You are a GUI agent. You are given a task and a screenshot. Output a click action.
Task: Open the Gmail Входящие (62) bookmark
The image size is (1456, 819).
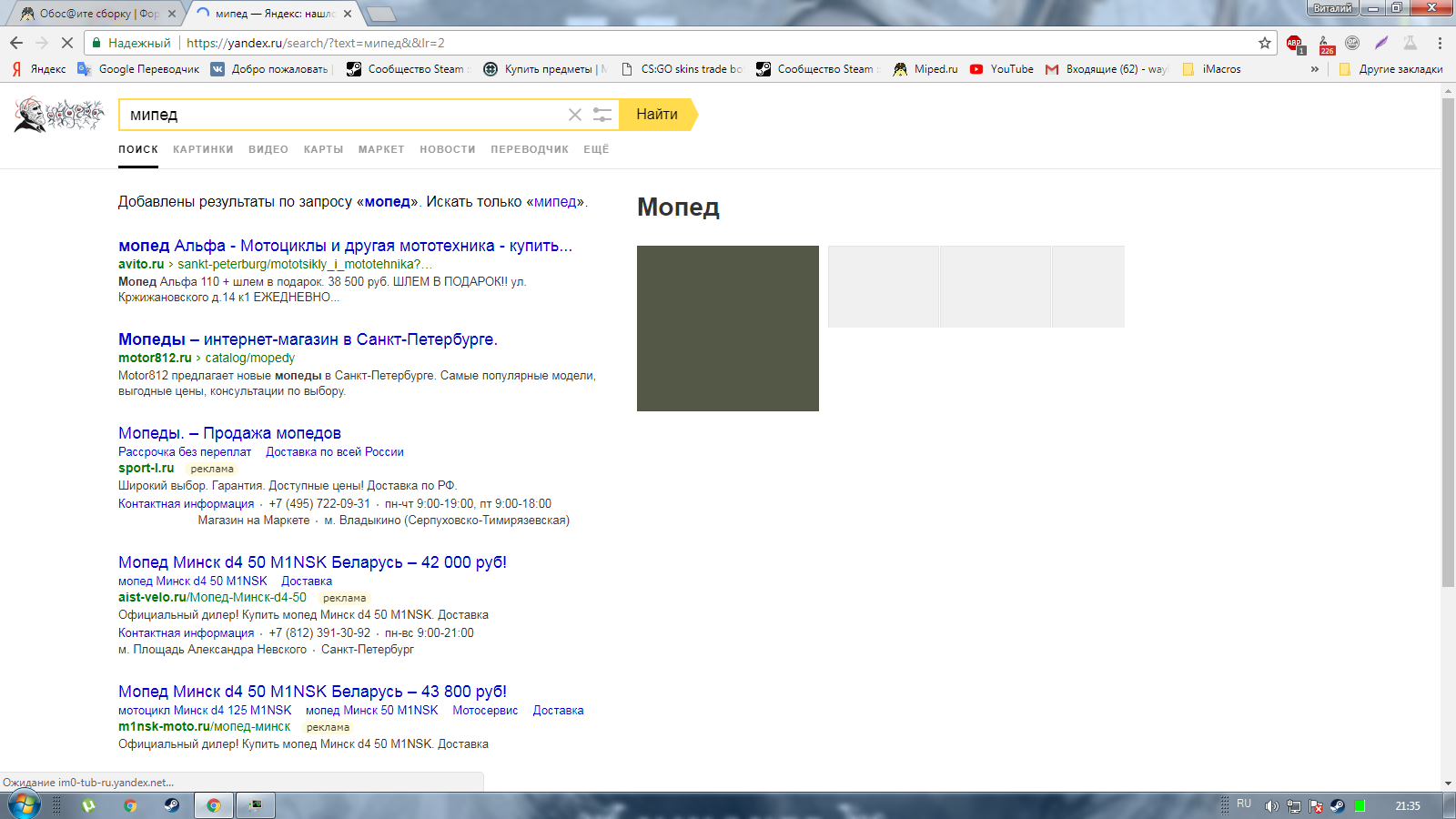tap(1107, 69)
